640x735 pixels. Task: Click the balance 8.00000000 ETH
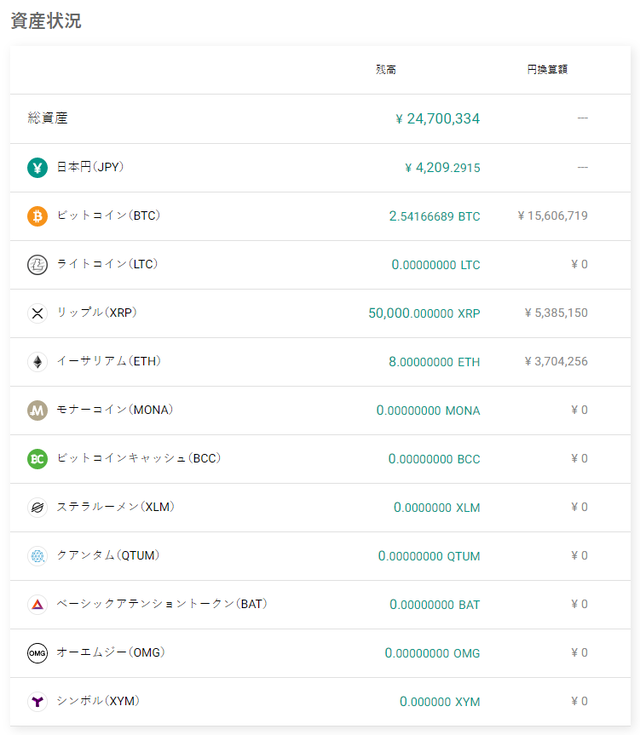tap(435, 362)
